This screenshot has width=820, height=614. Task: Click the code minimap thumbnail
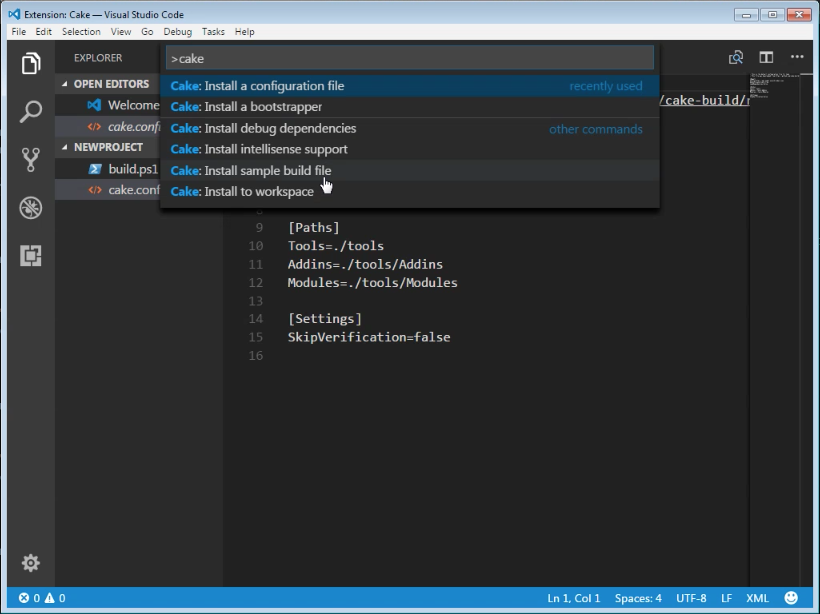point(774,85)
